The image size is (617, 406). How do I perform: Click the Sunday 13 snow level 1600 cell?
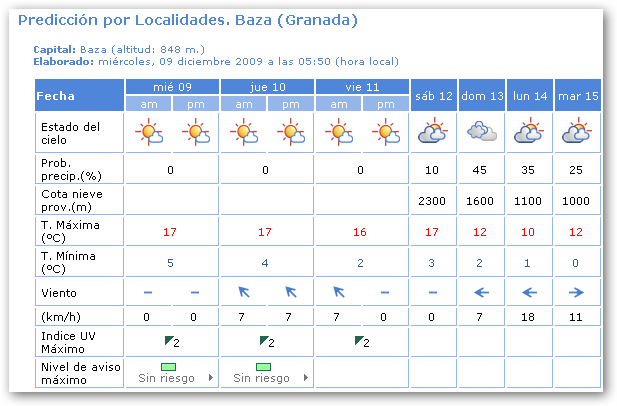[480, 200]
